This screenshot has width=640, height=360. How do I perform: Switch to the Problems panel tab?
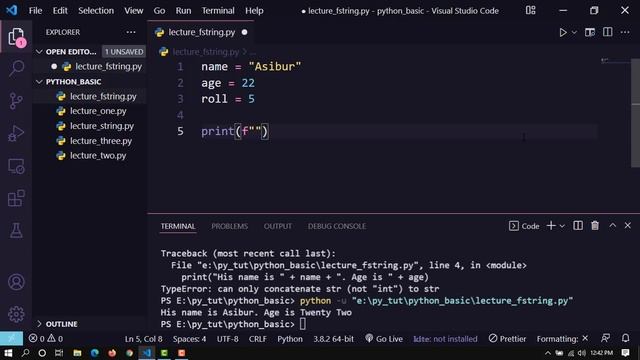[x=229, y=226]
